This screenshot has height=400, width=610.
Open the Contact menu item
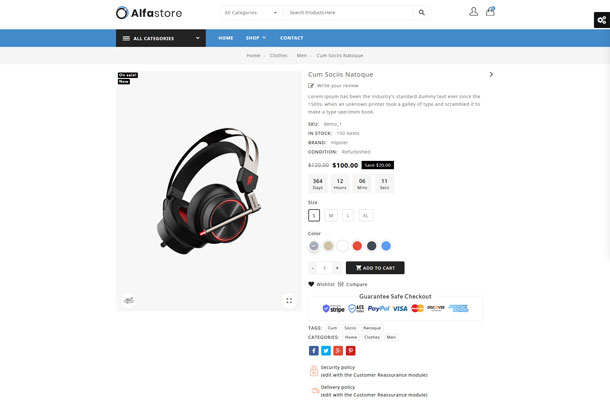[x=291, y=38]
